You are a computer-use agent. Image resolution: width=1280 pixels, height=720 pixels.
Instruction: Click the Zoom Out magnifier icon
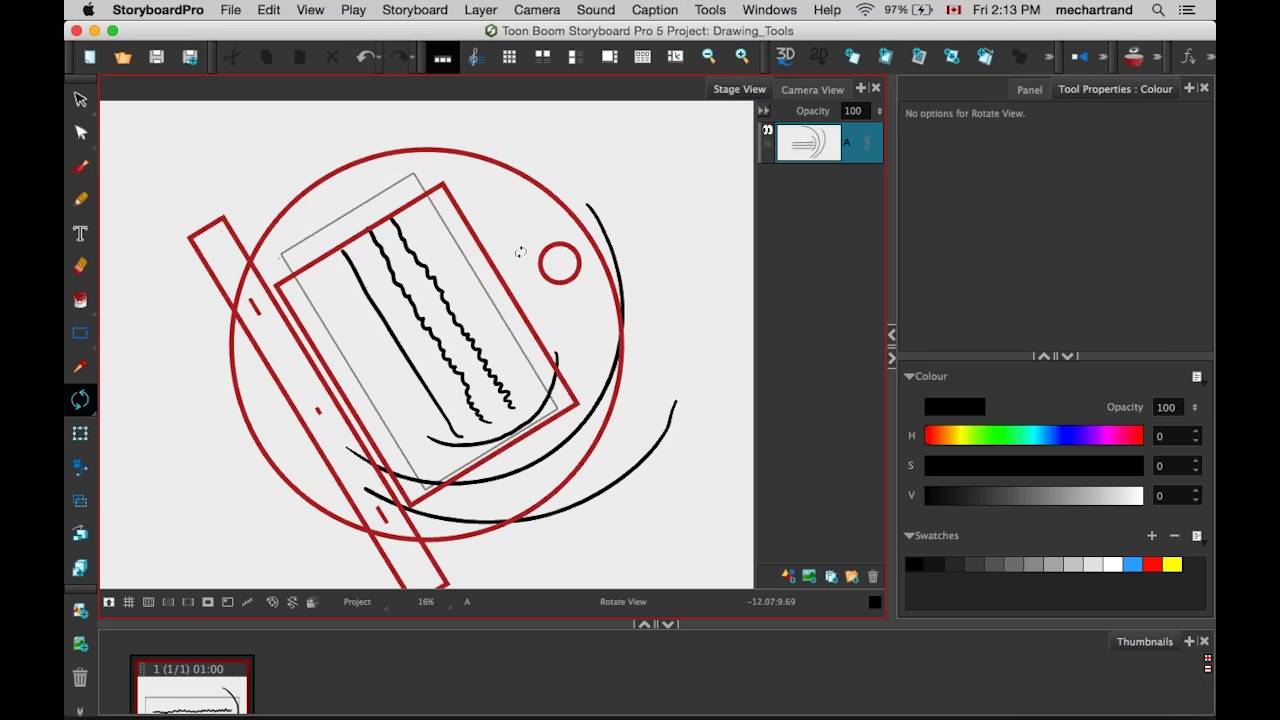[x=708, y=57]
